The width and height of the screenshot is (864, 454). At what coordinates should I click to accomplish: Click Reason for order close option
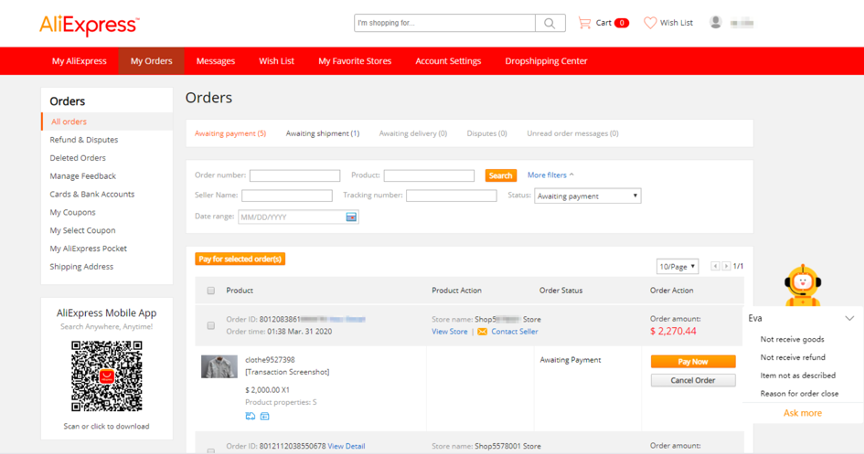[x=800, y=394]
